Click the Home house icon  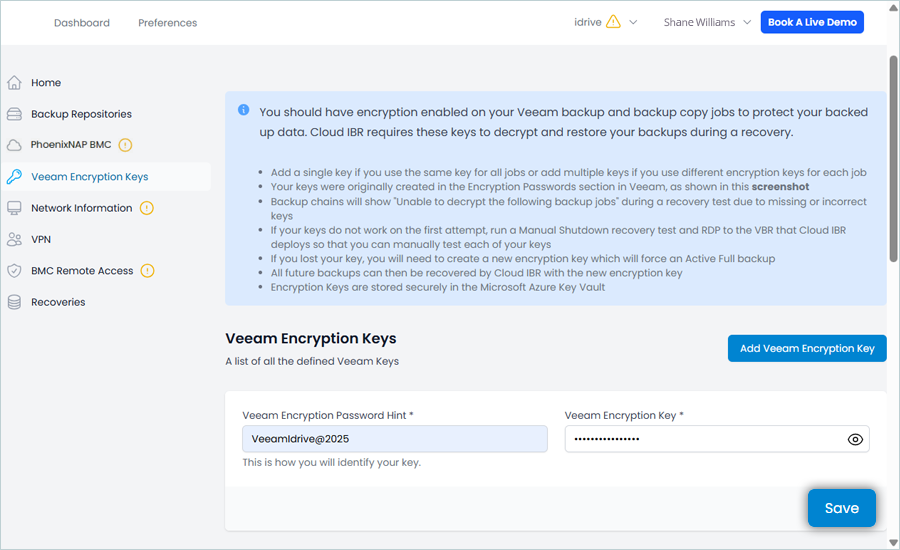(14, 83)
